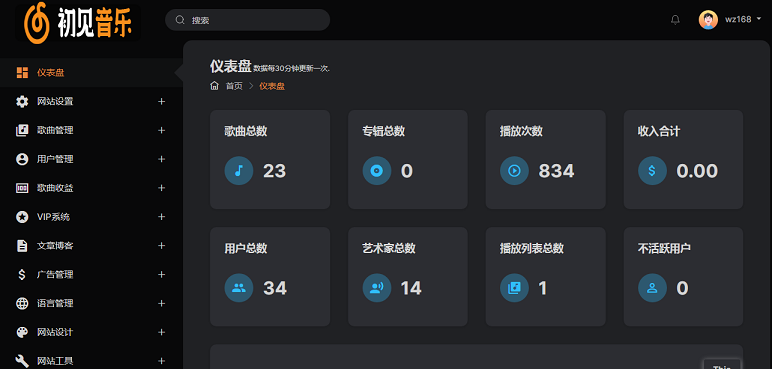Click the 播放次数 value 834
772x369 pixels.
click(x=556, y=171)
